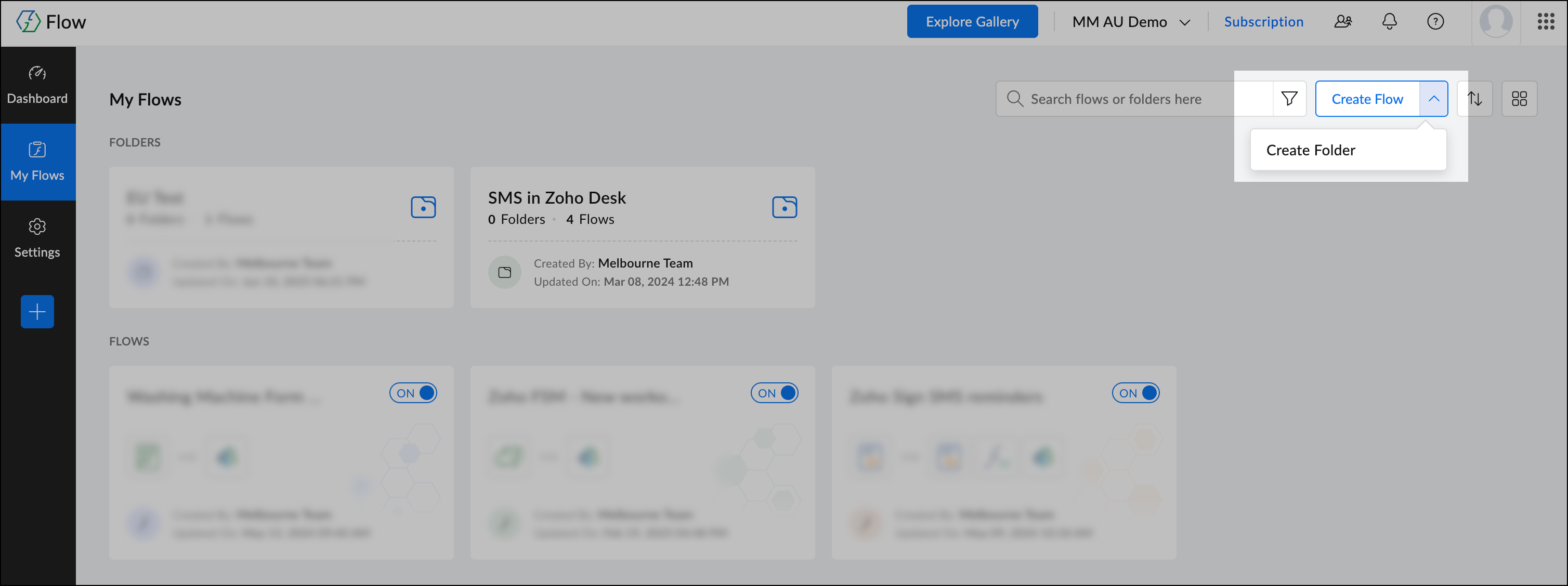Click the Create Flow button

[x=1367, y=99]
